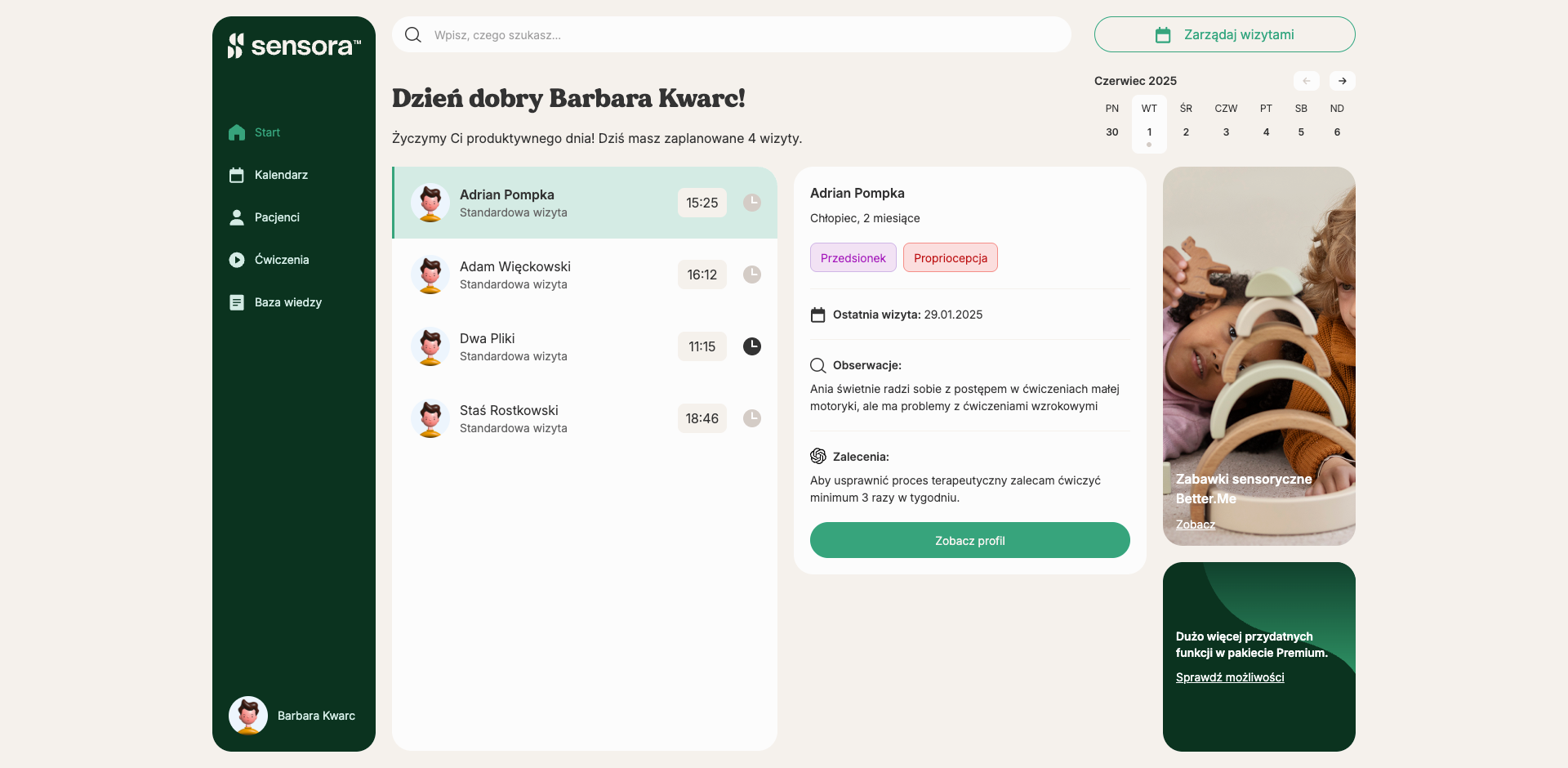This screenshot has height=768, width=1568.
Task: Click the Premium package promo card
Action: (1259, 657)
